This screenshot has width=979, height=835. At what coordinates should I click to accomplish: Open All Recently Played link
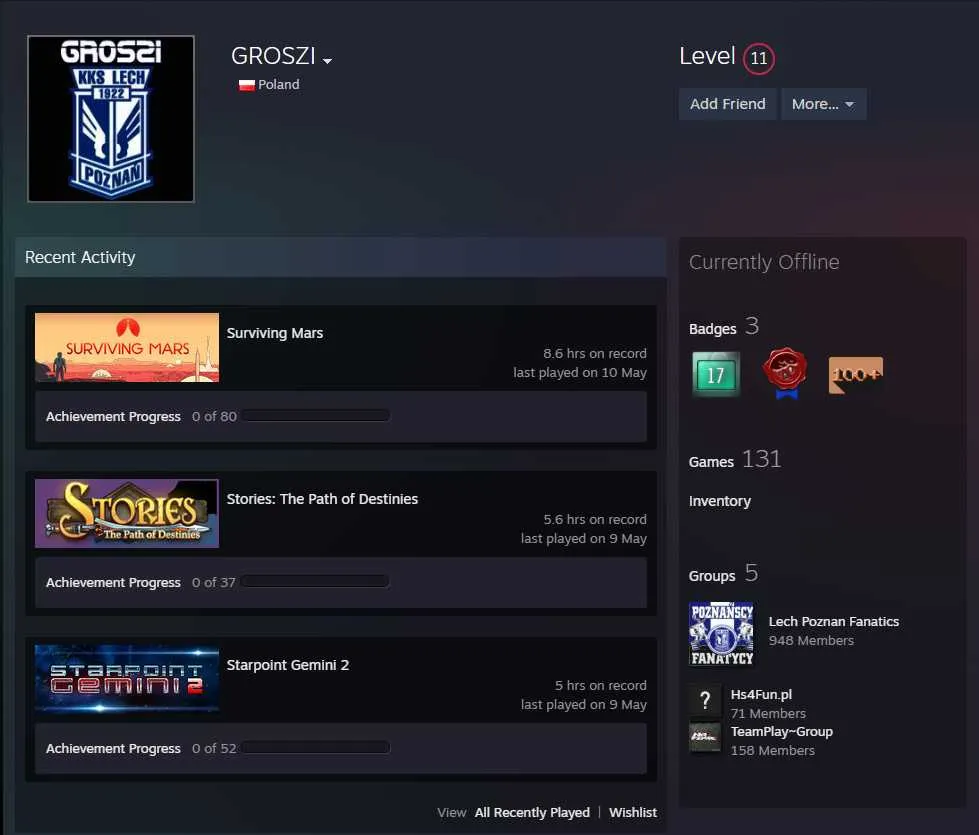[x=532, y=813]
